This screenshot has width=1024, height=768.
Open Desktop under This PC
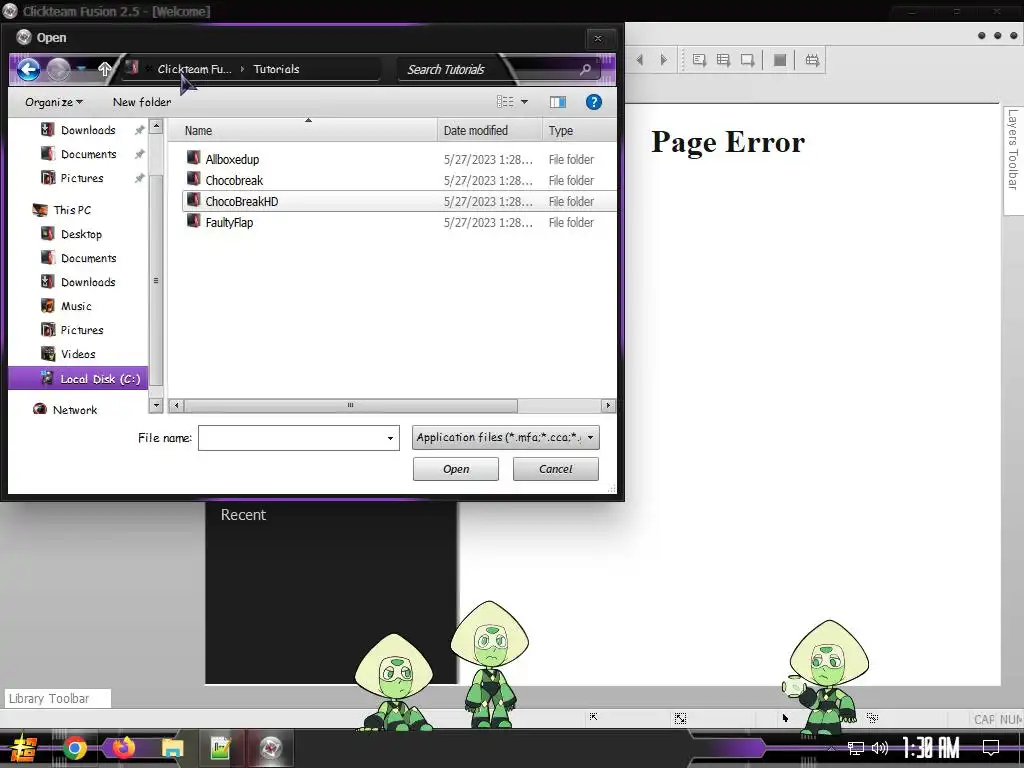coord(81,234)
